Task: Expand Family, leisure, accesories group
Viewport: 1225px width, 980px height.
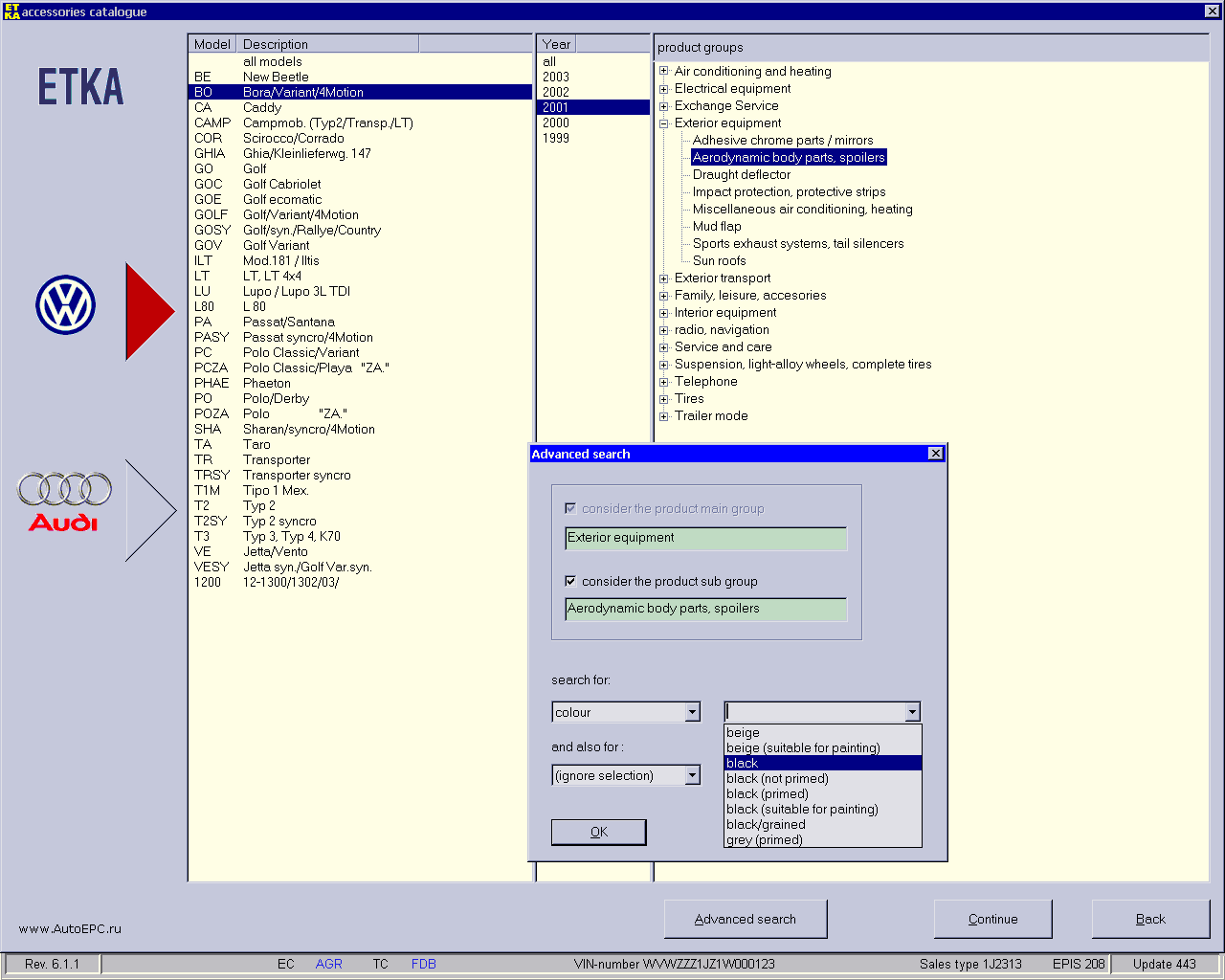Action: pos(663,295)
